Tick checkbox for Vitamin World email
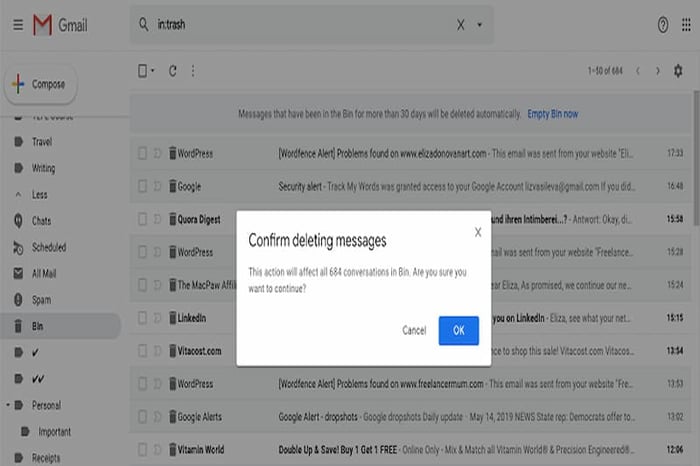 coord(142,449)
